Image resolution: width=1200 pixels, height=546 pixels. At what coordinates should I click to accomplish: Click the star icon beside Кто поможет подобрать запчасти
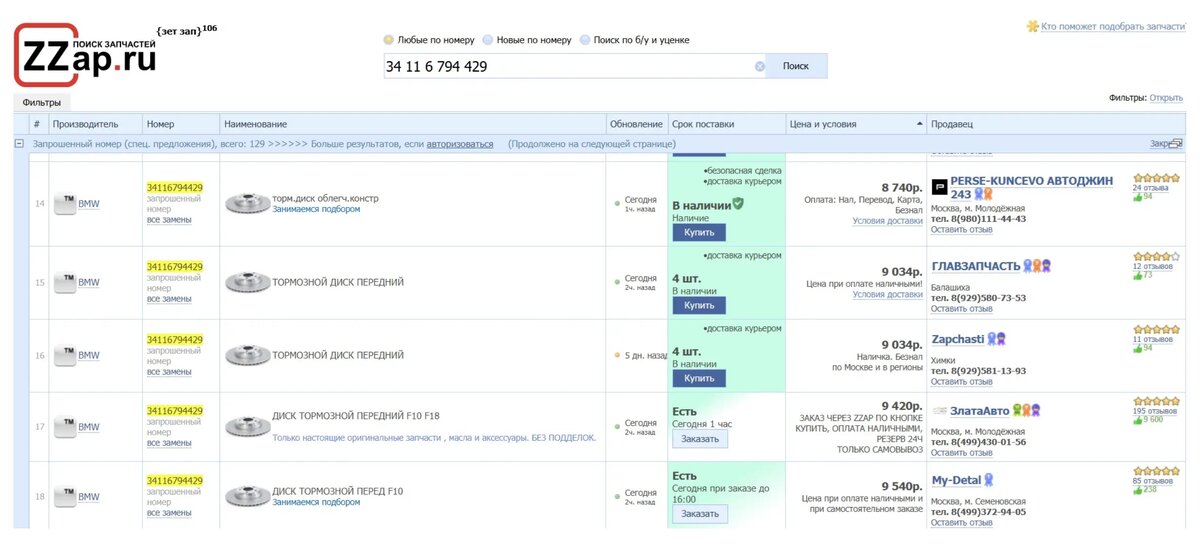[x=1033, y=26]
